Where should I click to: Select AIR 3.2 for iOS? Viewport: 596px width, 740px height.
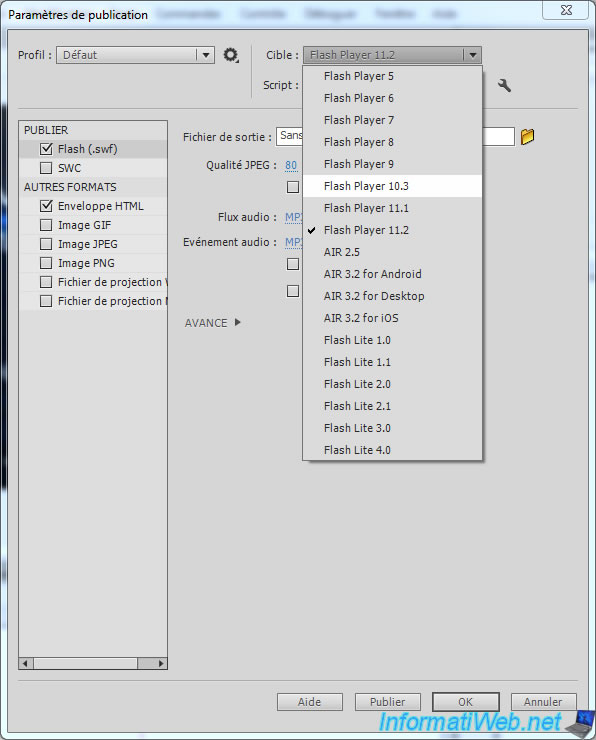point(392,318)
